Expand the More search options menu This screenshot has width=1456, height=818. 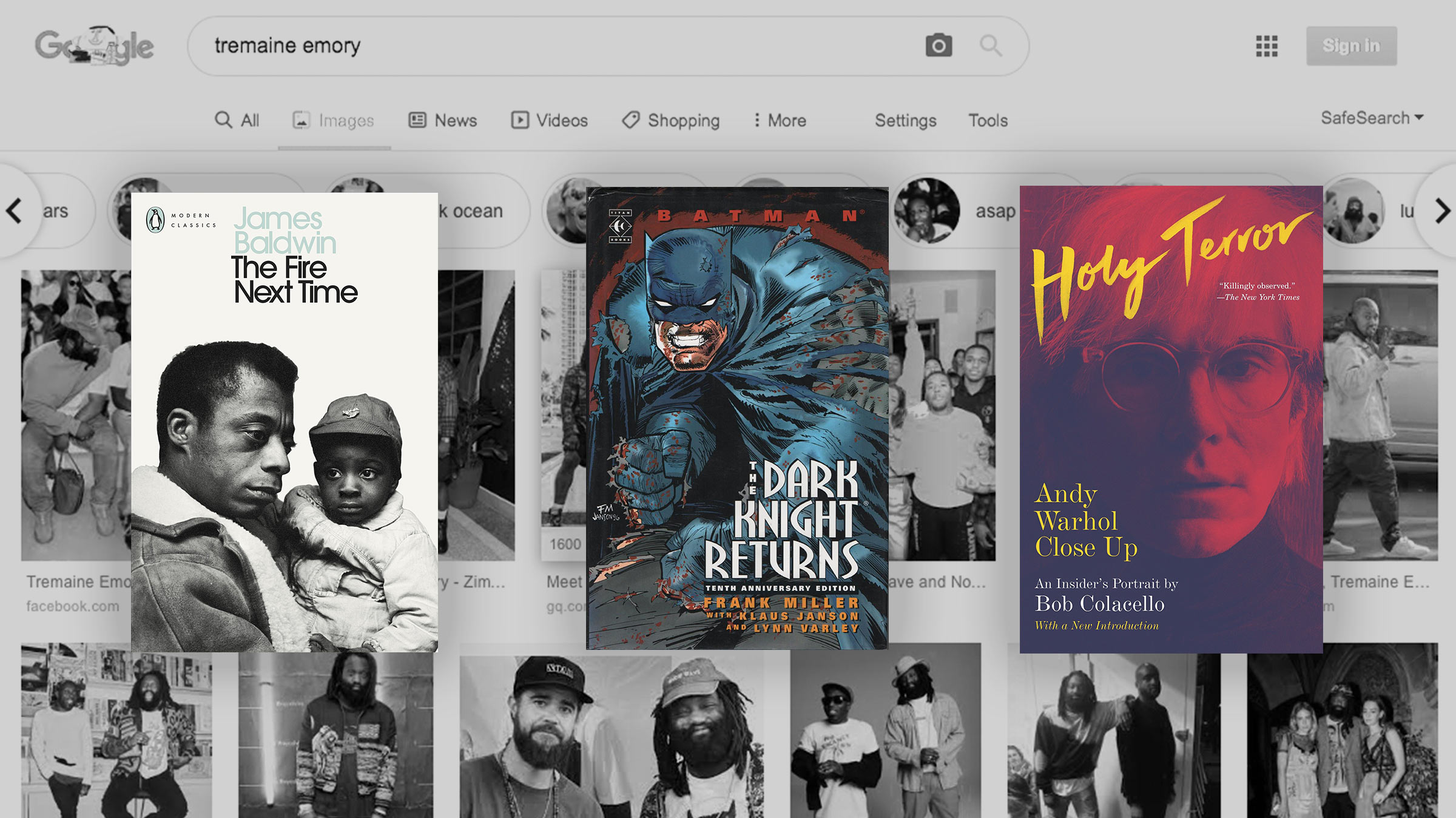(780, 120)
